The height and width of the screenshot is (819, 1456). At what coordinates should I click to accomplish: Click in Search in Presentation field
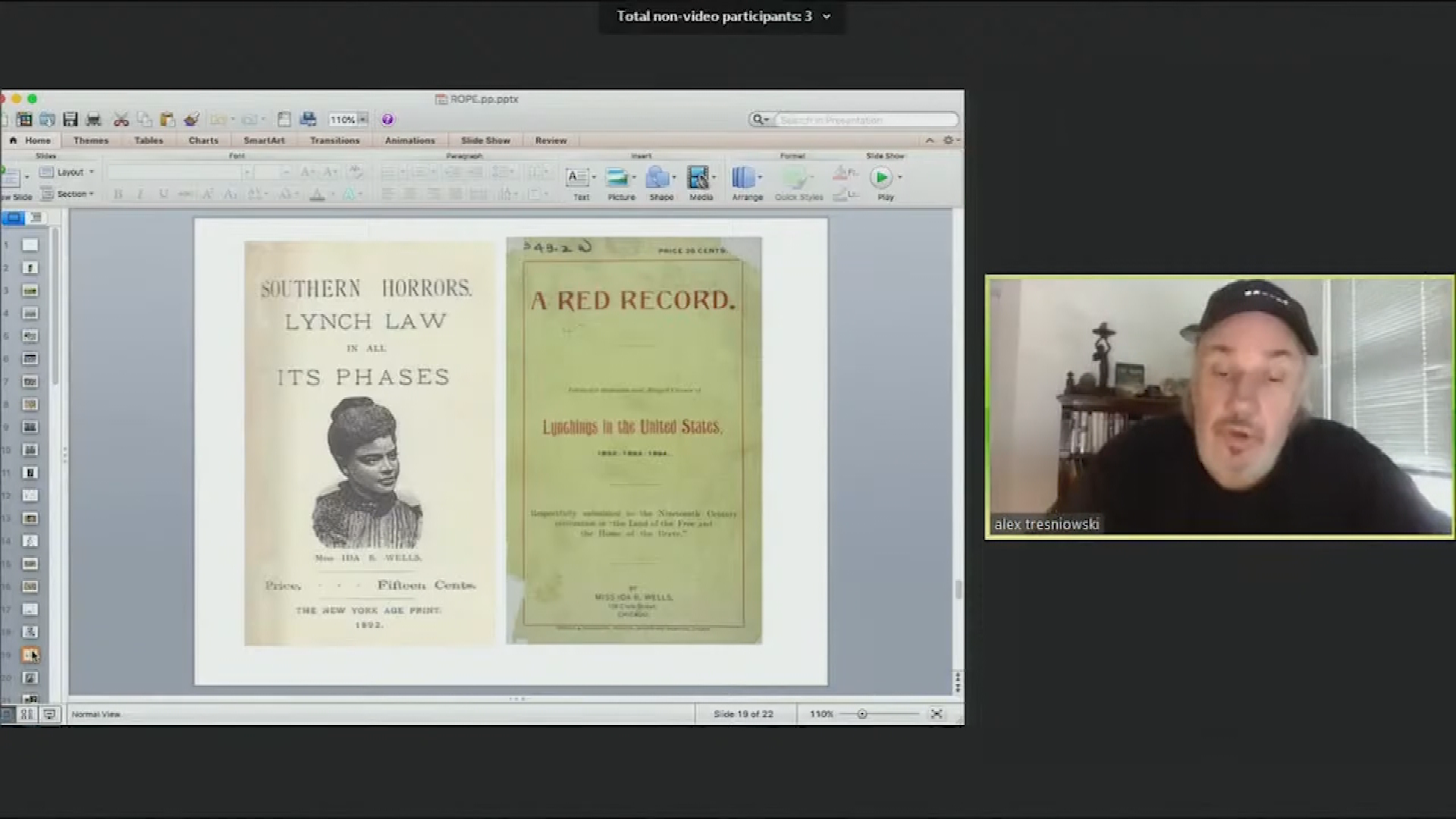coord(867,119)
